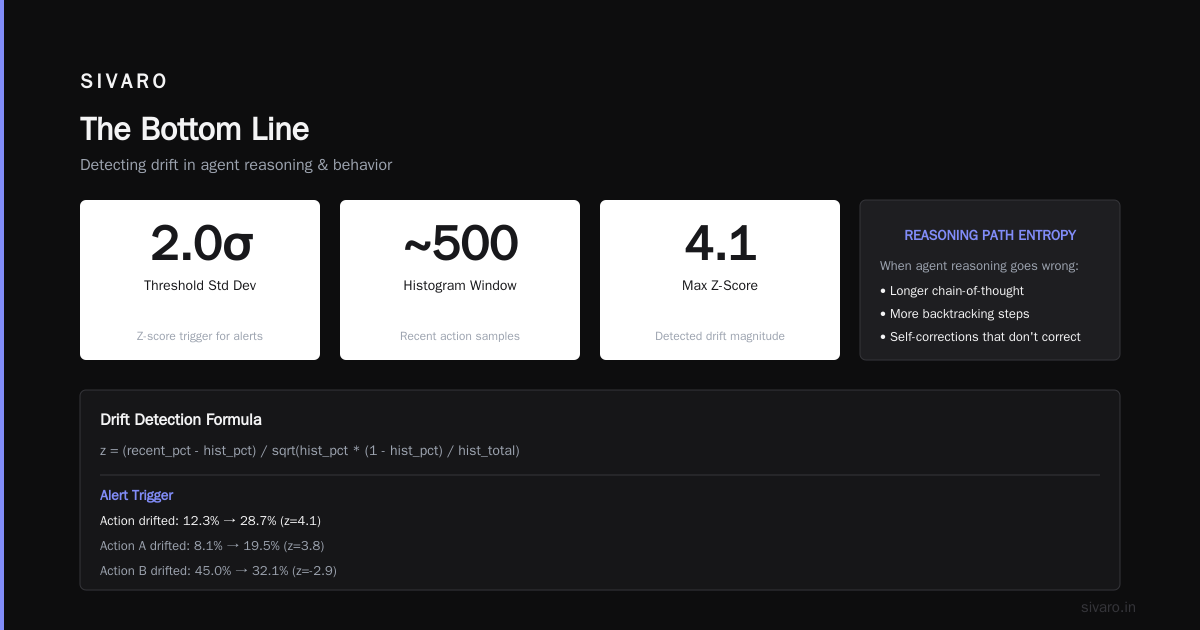Image resolution: width=1200 pixels, height=630 pixels.
Task: Click 'Detected drift magnitude' caption
Action: point(720,336)
